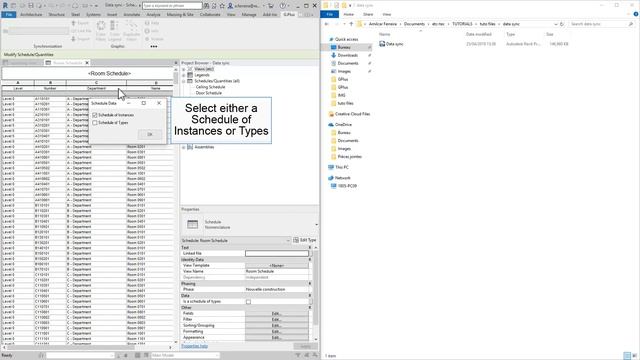Check the Schedule of Types checkbox
The image size is (640, 360).
[x=95, y=122]
